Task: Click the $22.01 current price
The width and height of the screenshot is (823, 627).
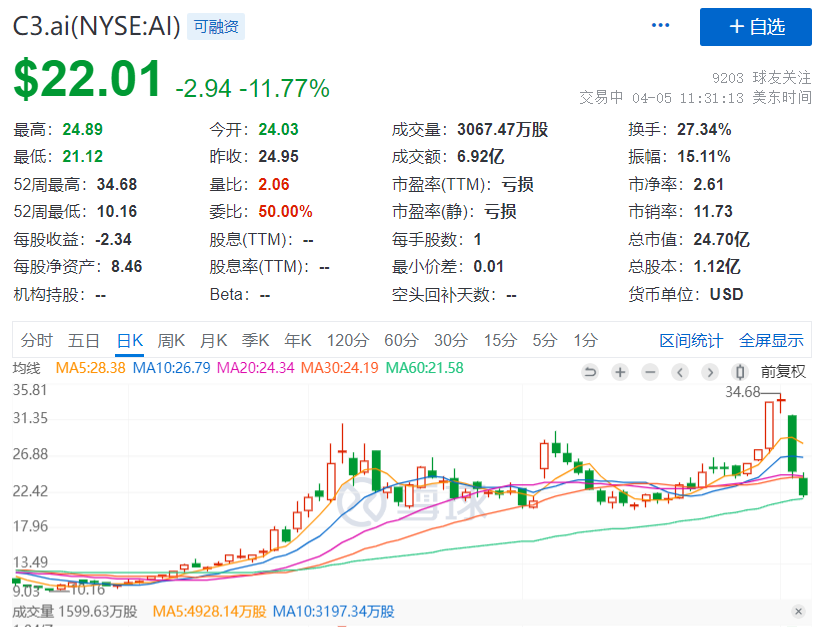Action: 88,79
